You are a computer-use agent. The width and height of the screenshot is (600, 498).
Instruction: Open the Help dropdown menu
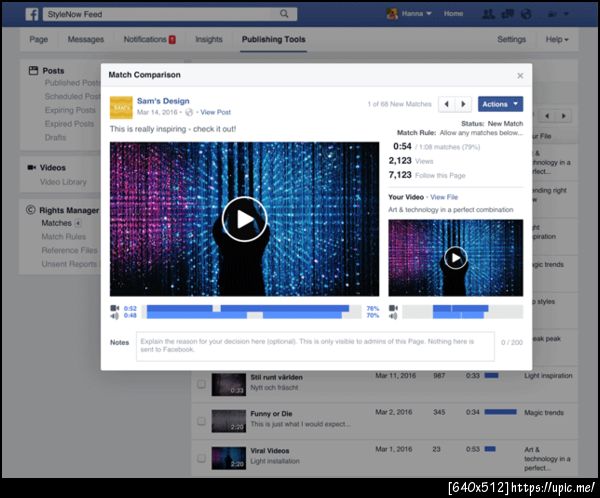point(557,39)
